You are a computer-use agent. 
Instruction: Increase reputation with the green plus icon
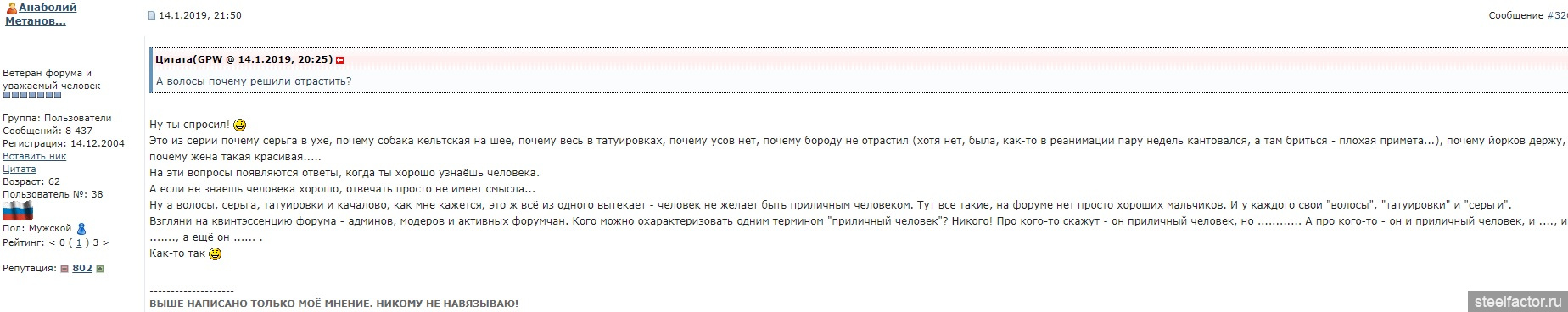click(100, 268)
